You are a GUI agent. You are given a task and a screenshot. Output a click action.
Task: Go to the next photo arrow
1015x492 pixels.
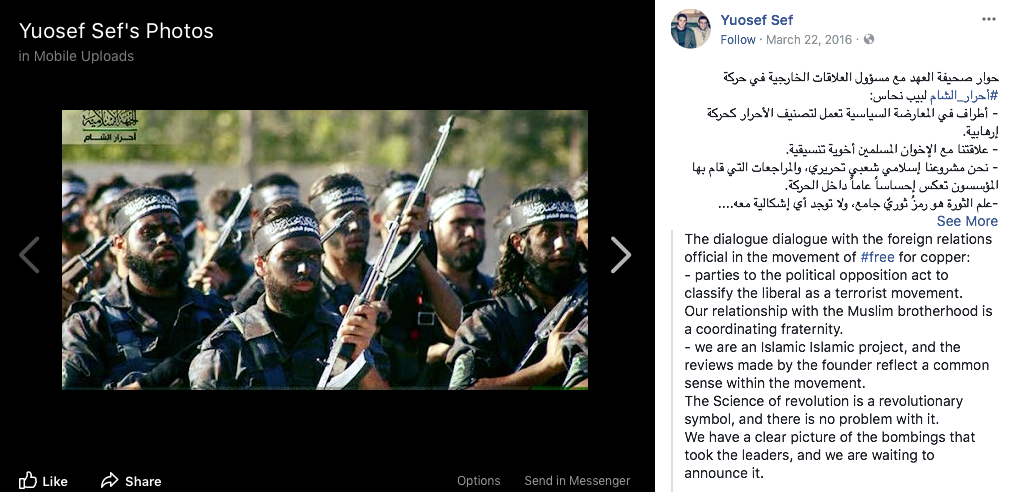(x=620, y=254)
